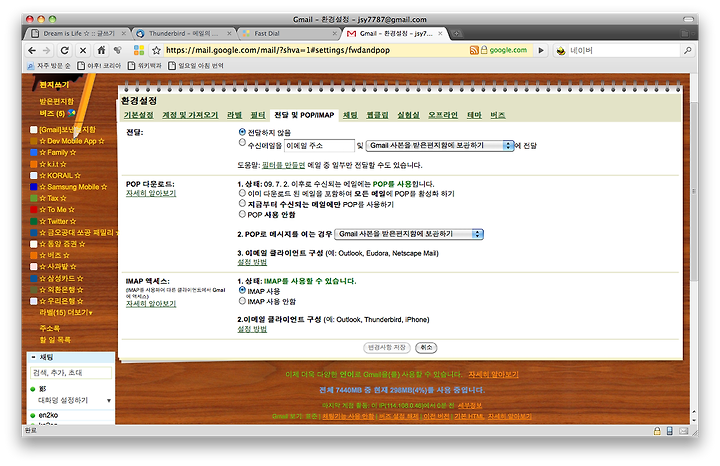Switch to Dream is Life browser tab
The image size is (720, 466).
click(x=77, y=34)
